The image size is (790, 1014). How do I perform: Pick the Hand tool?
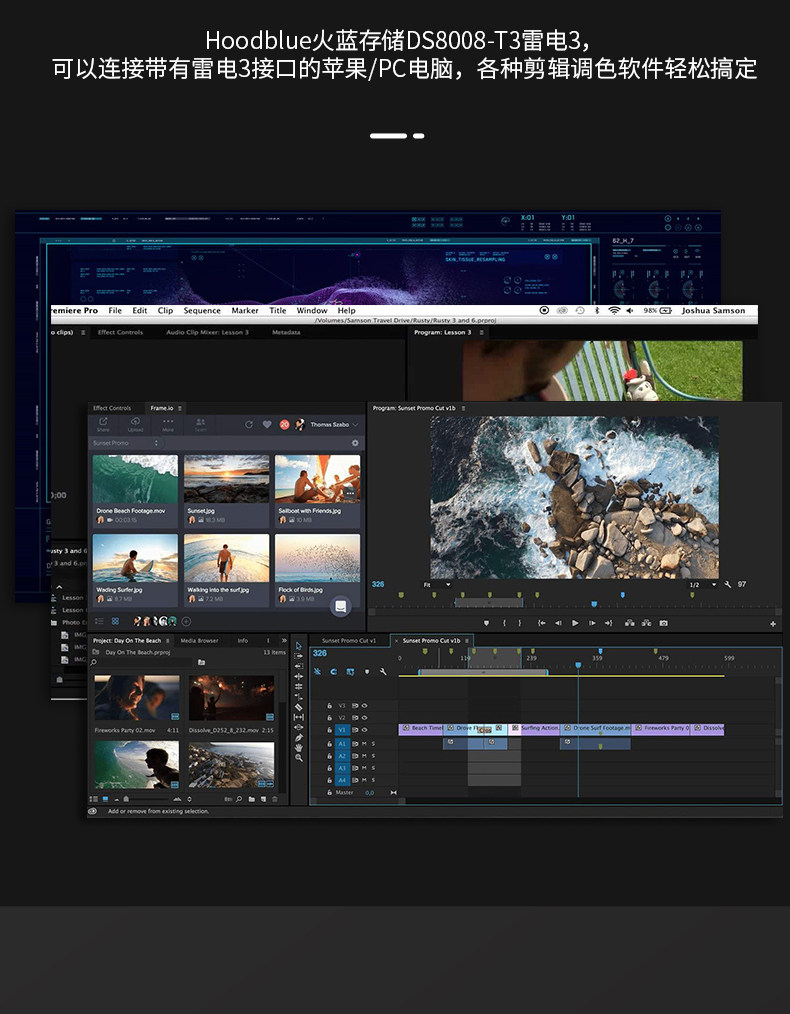(x=298, y=747)
